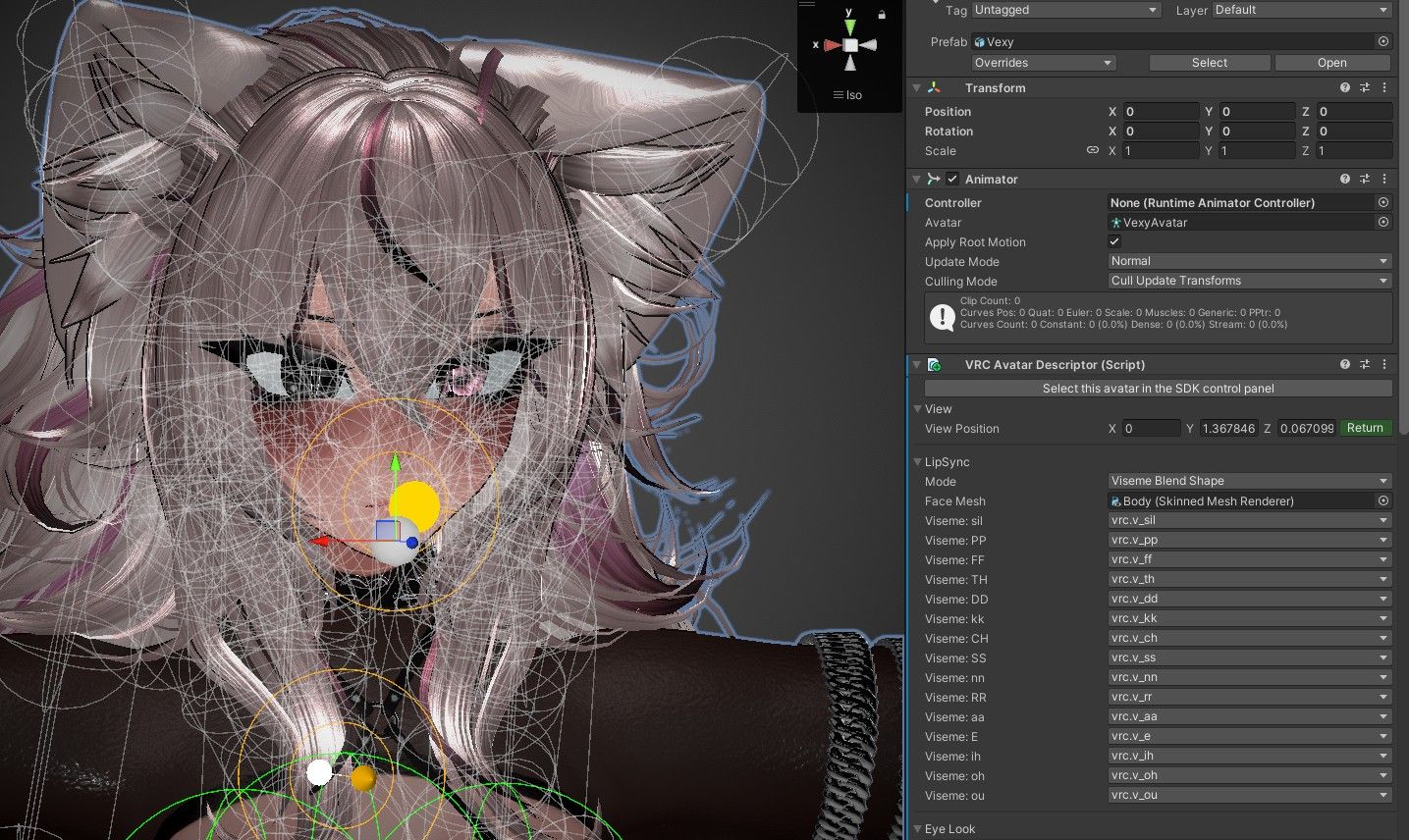Screen dimensions: 1409x840
Task: Toggle the scene gizmo rotation lock
Action: 882,14
